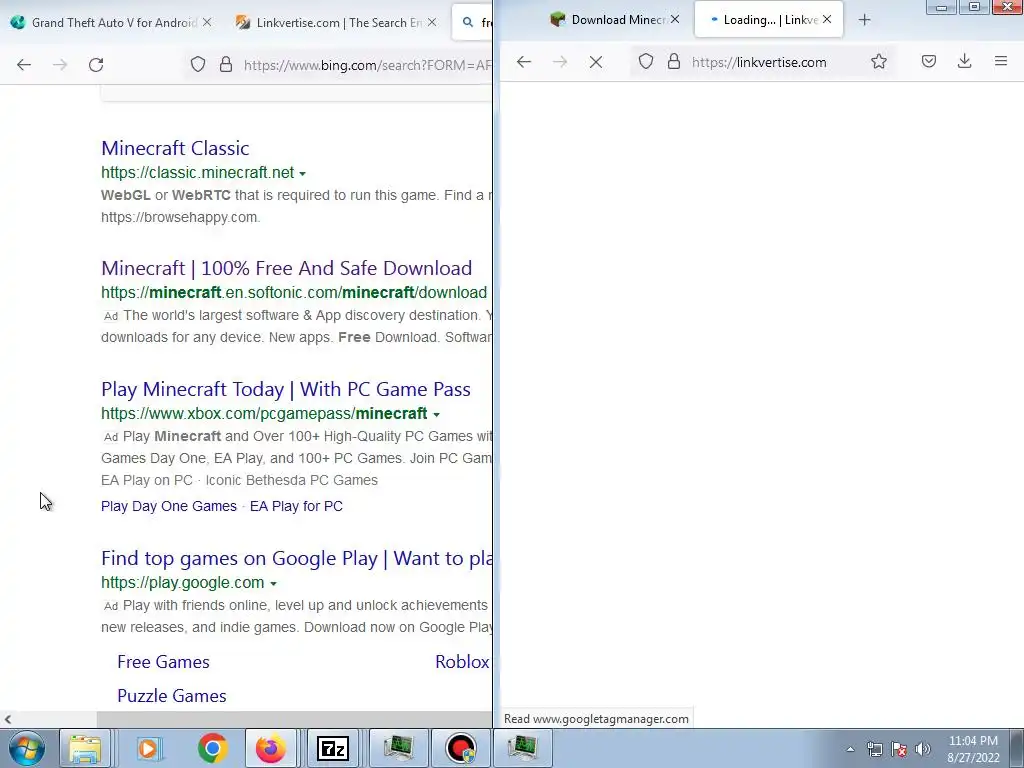The width and height of the screenshot is (1024, 768).
Task: Launch Windows Media Player from the taskbar
Action: point(148,748)
